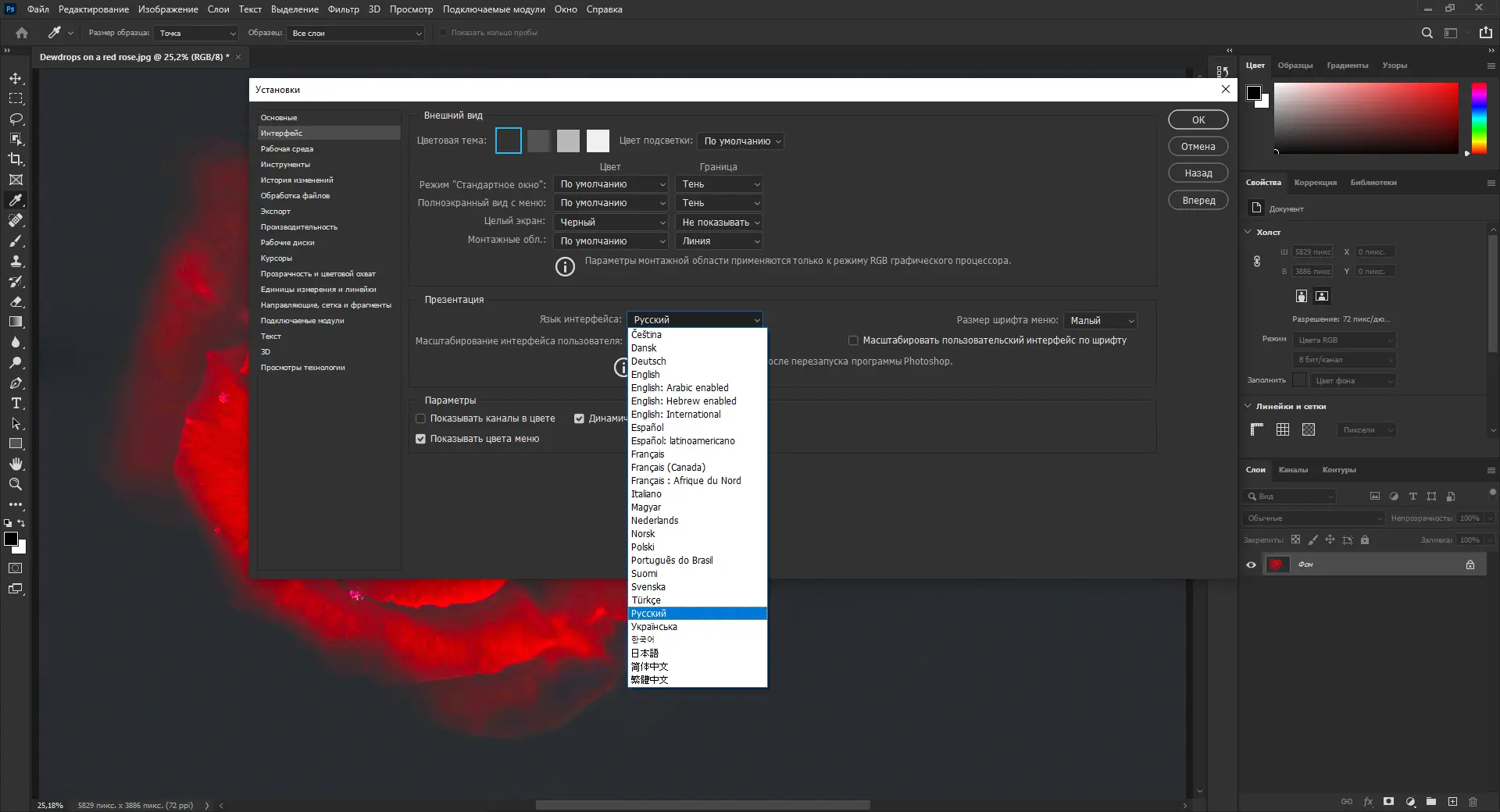Select the lightest color theme swatch
The height and width of the screenshot is (812, 1500).
click(598, 141)
